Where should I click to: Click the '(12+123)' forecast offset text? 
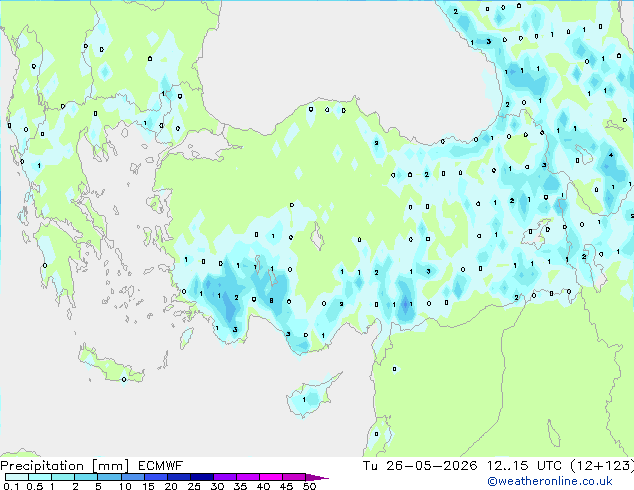pyautogui.click(x=602, y=466)
